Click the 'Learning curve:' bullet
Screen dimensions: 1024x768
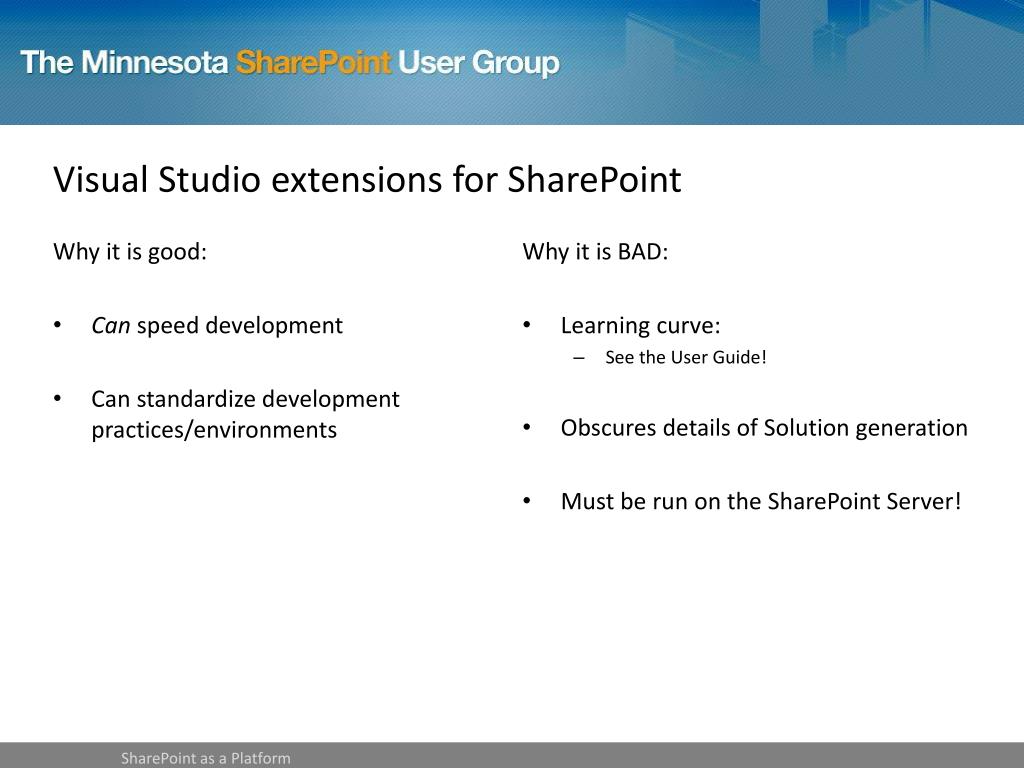pyautogui.click(x=640, y=325)
